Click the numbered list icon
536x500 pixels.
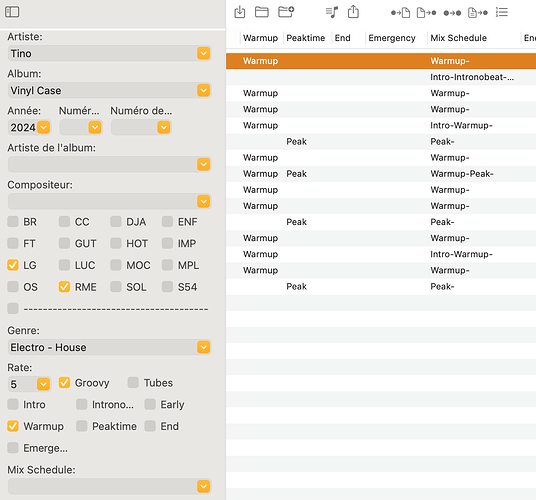[502, 13]
